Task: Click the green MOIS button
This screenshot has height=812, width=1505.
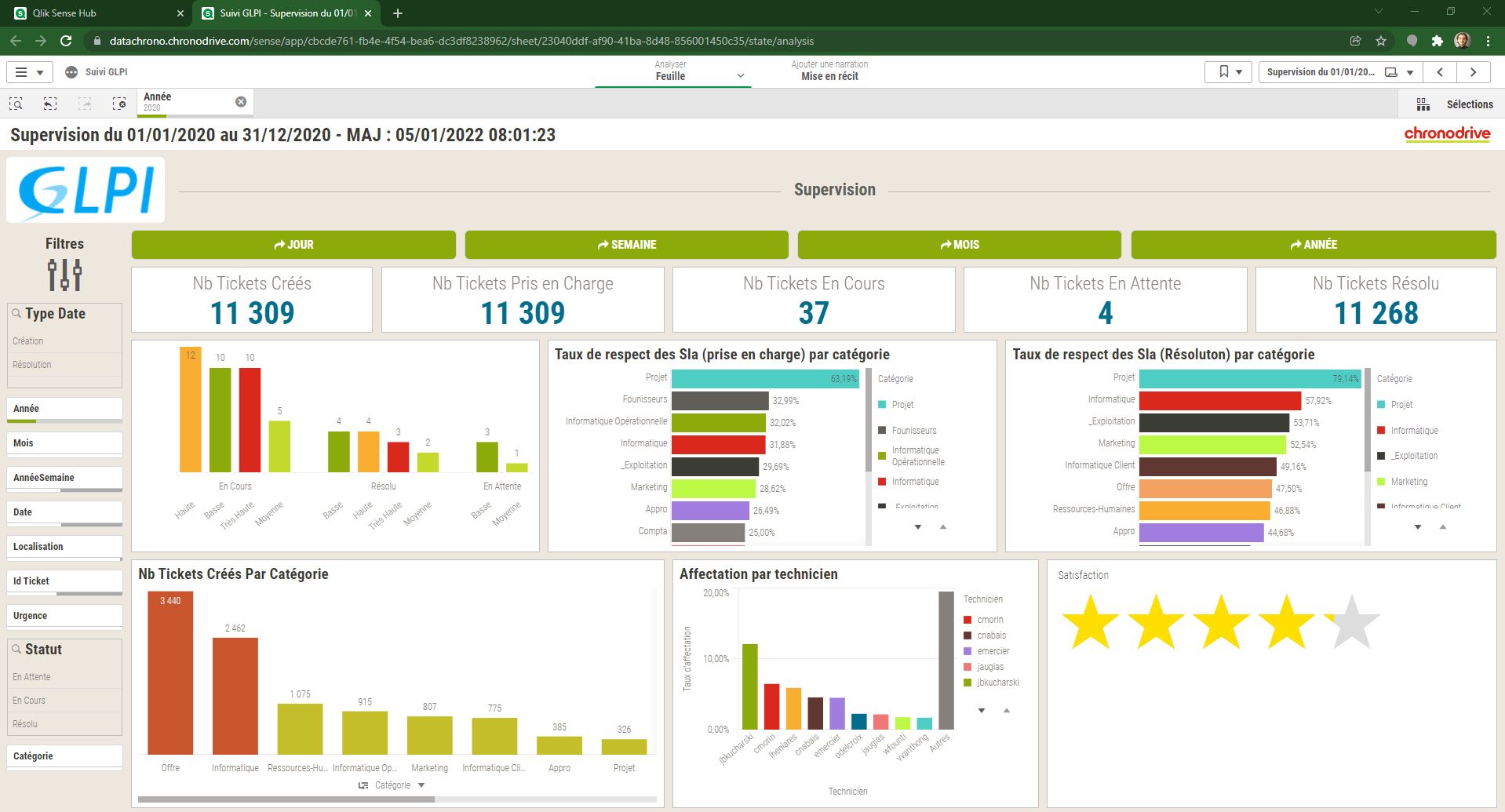Action: click(x=959, y=245)
